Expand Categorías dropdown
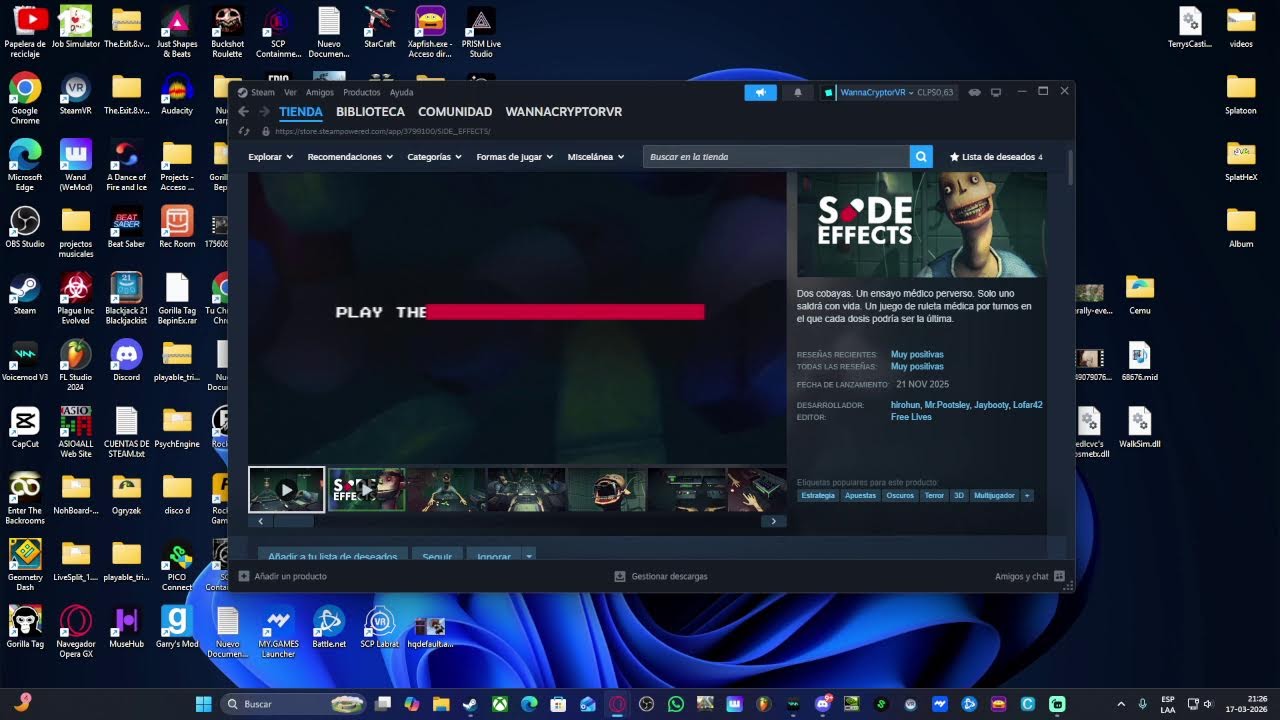 [x=435, y=157]
